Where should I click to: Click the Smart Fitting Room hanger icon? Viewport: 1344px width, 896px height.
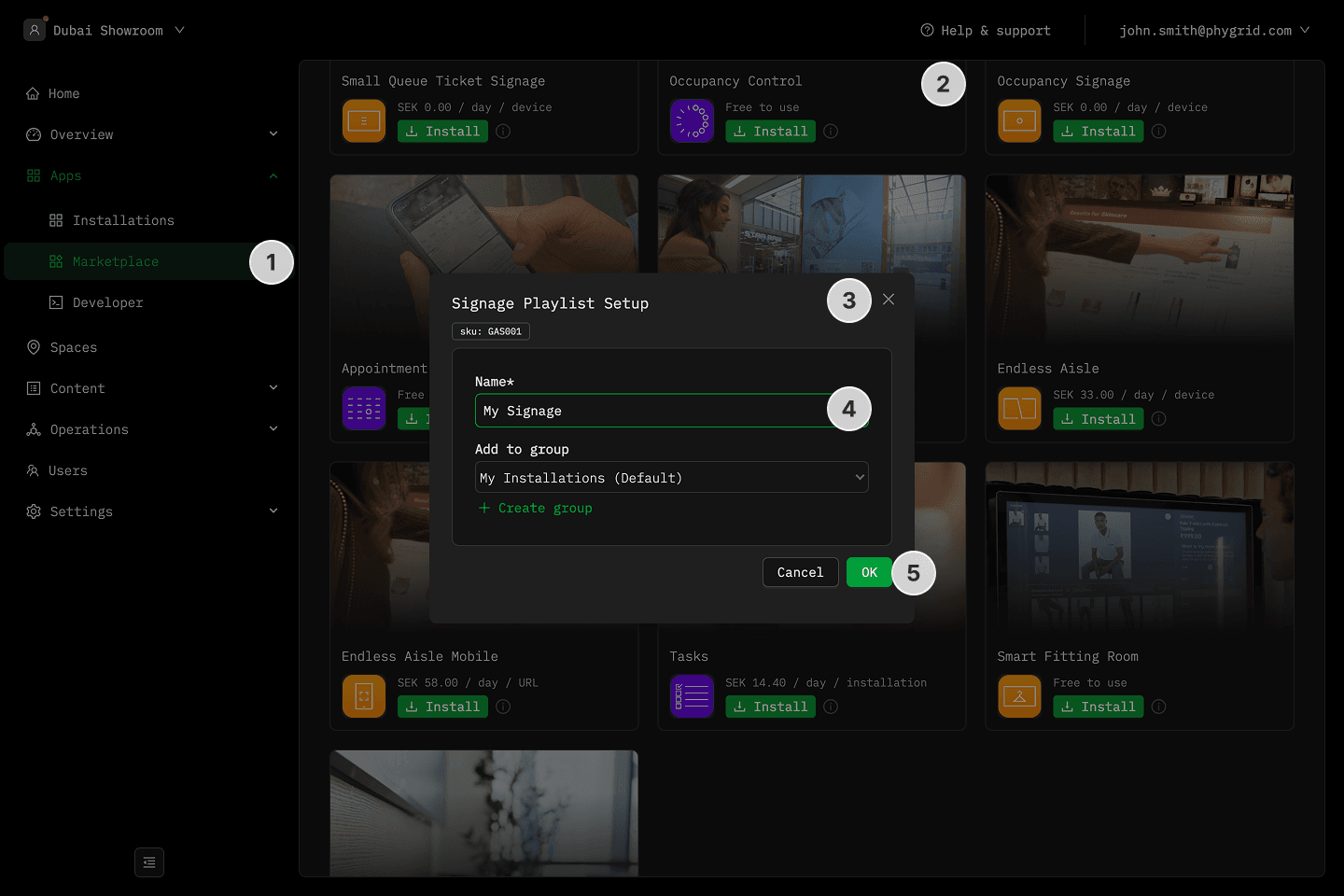point(1019,696)
